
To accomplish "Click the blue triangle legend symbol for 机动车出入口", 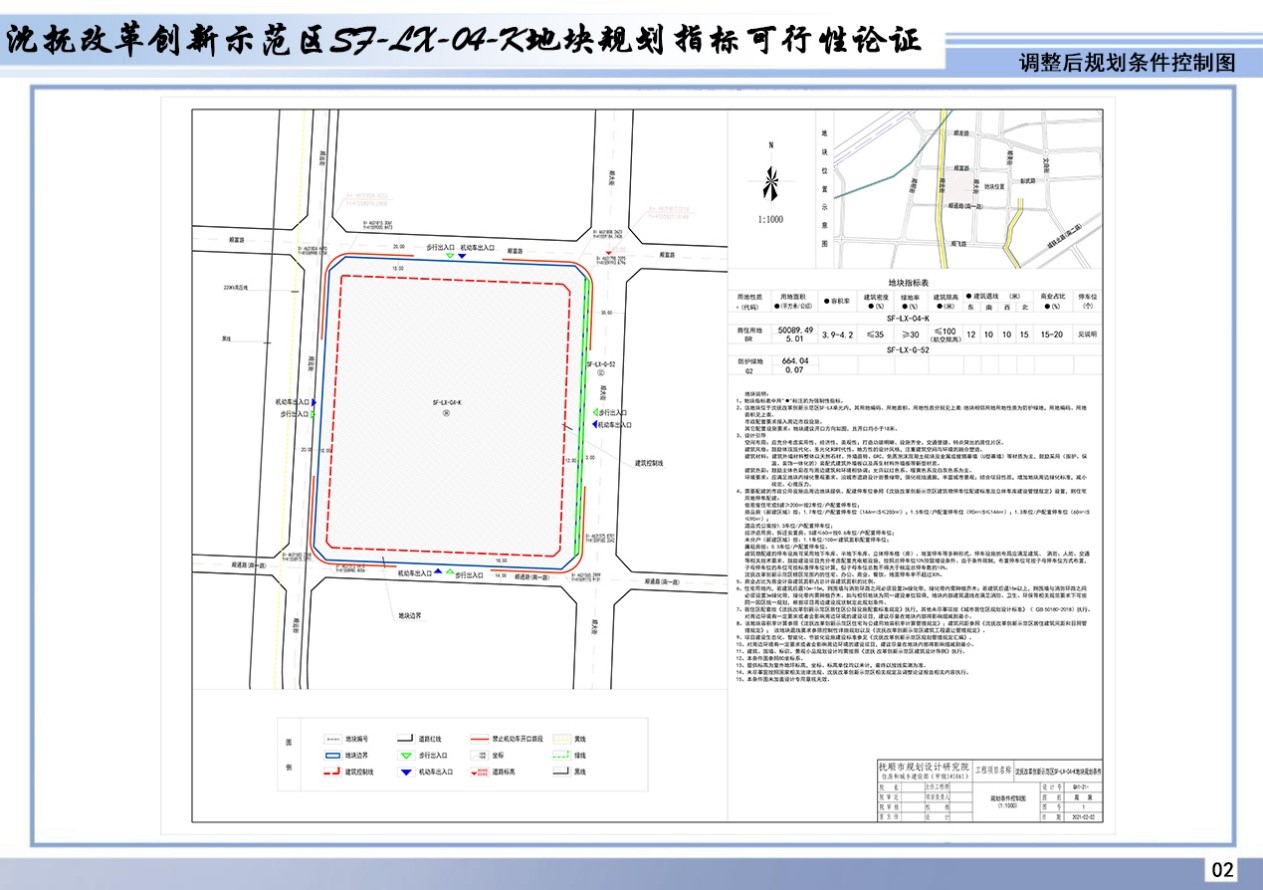I will tap(407, 772).
